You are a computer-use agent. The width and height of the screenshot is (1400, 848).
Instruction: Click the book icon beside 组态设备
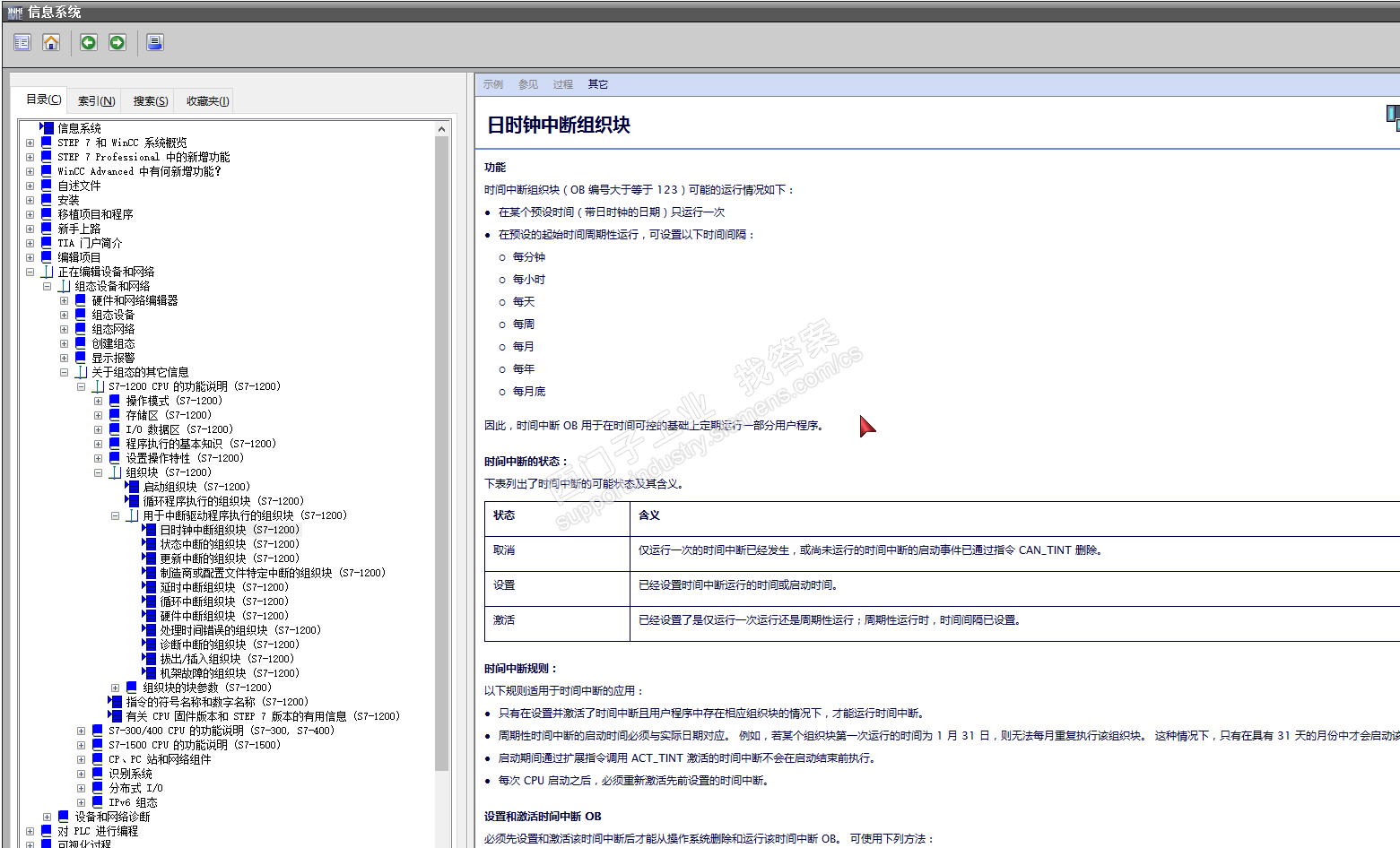coord(81,315)
